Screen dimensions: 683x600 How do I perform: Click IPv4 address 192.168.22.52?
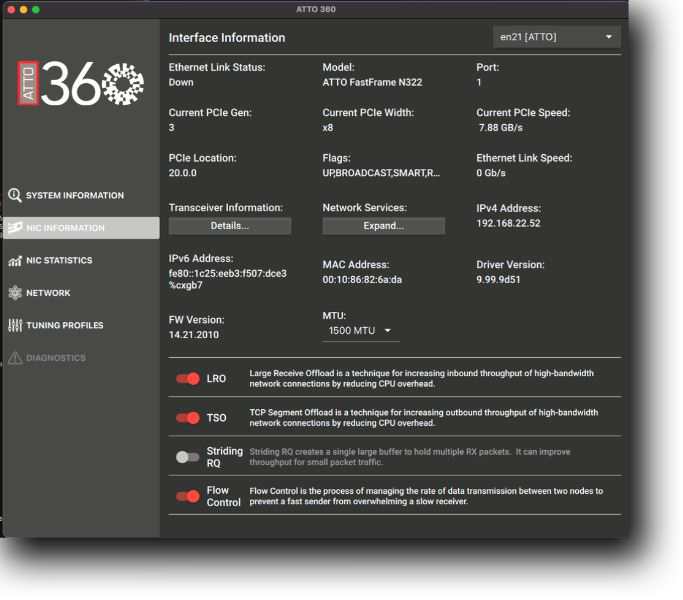(508, 223)
